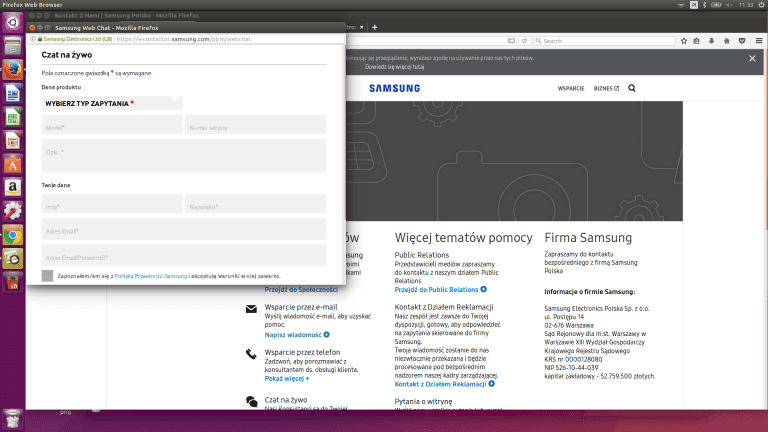Focus the Numer seryjny field
This screenshot has height=432, width=768.
point(256,124)
